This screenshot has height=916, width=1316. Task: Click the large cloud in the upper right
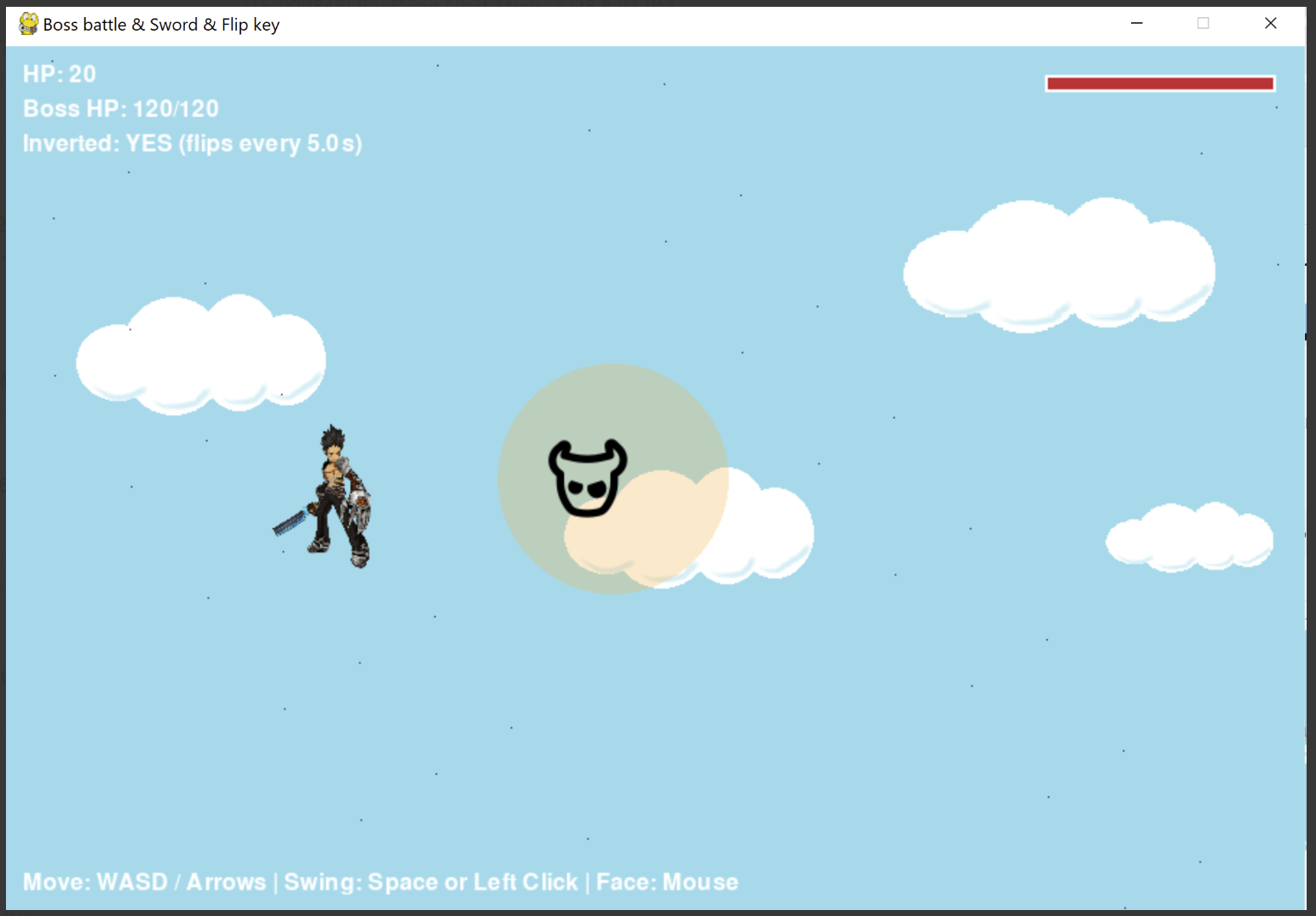click(1059, 266)
